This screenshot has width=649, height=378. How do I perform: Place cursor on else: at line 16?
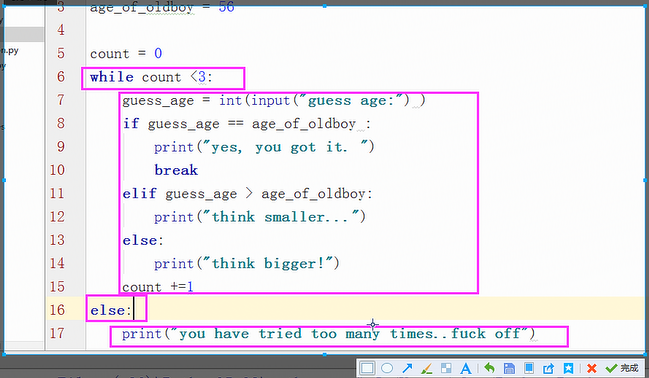tap(111, 310)
